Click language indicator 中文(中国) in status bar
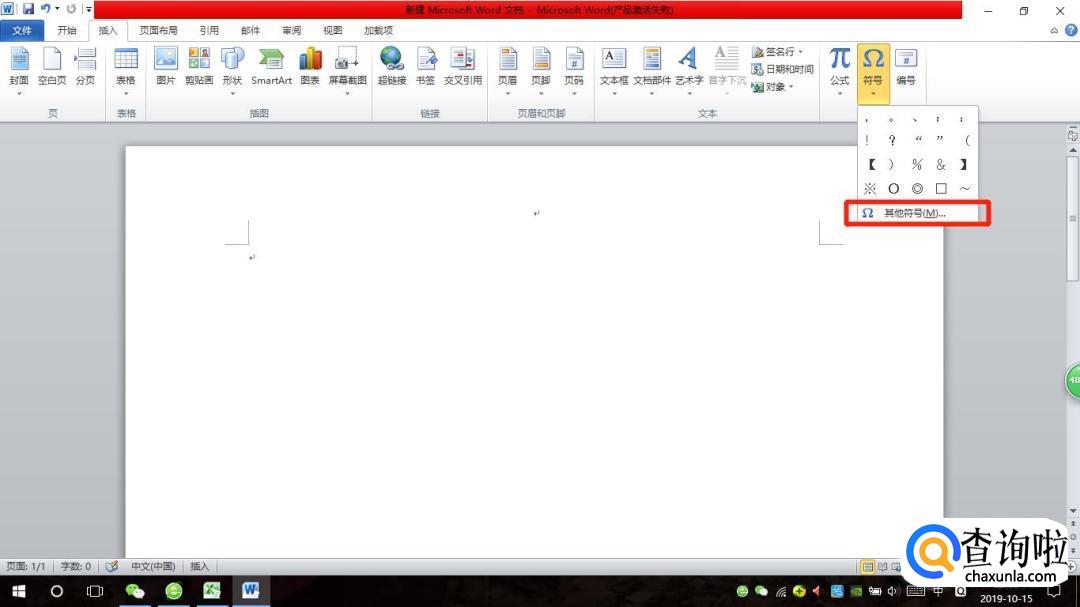 click(152, 566)
